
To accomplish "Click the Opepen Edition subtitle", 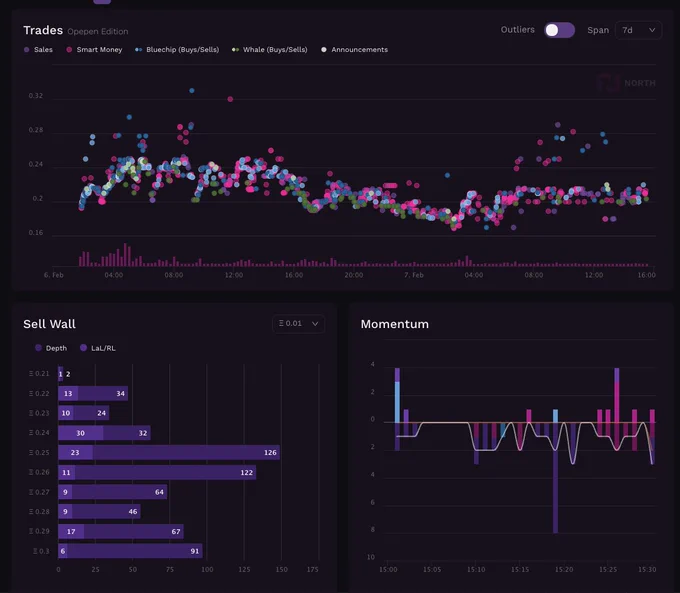I will pos(98,32).
